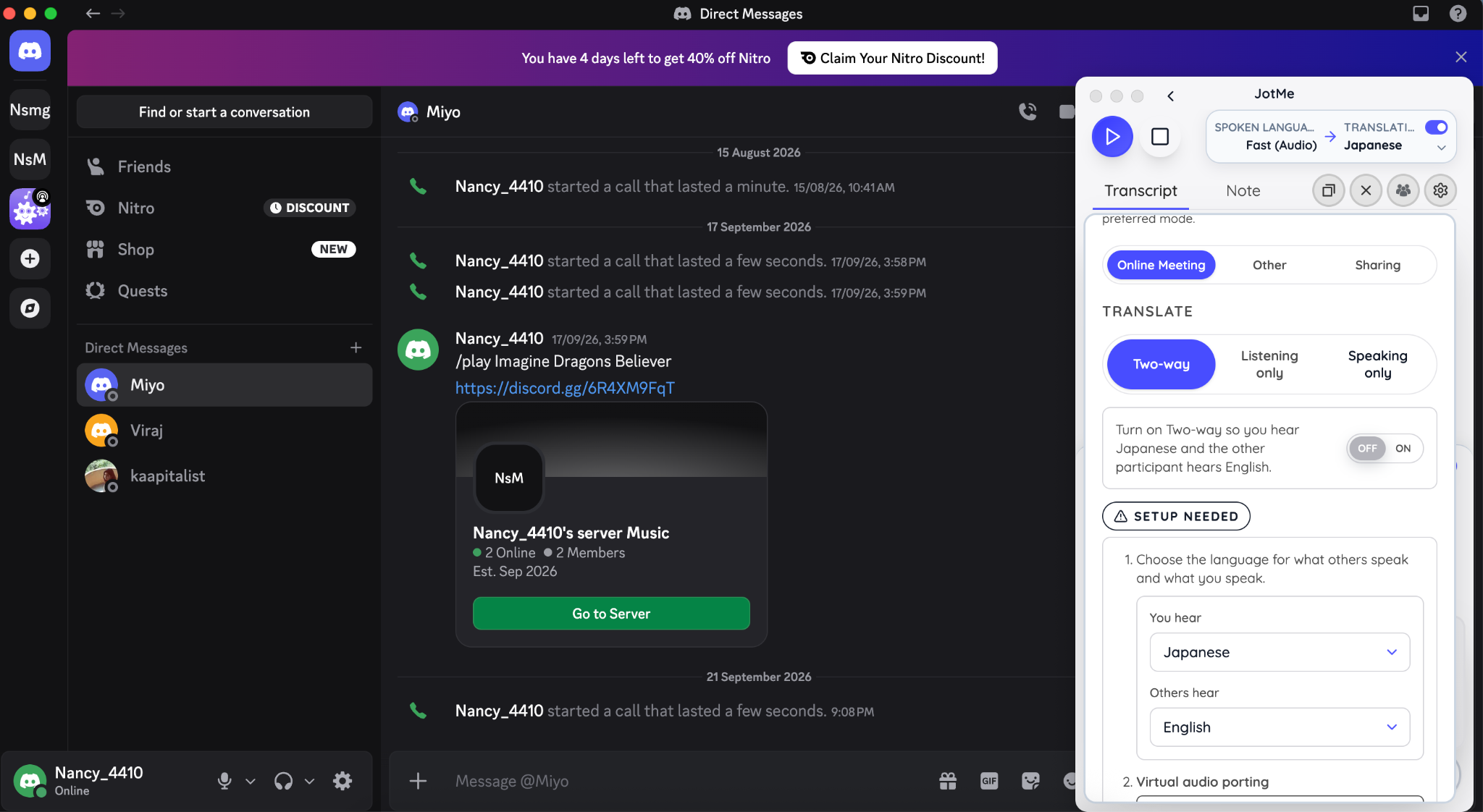Click Go to Server button
1483x812 pixels.
(611, 613)
